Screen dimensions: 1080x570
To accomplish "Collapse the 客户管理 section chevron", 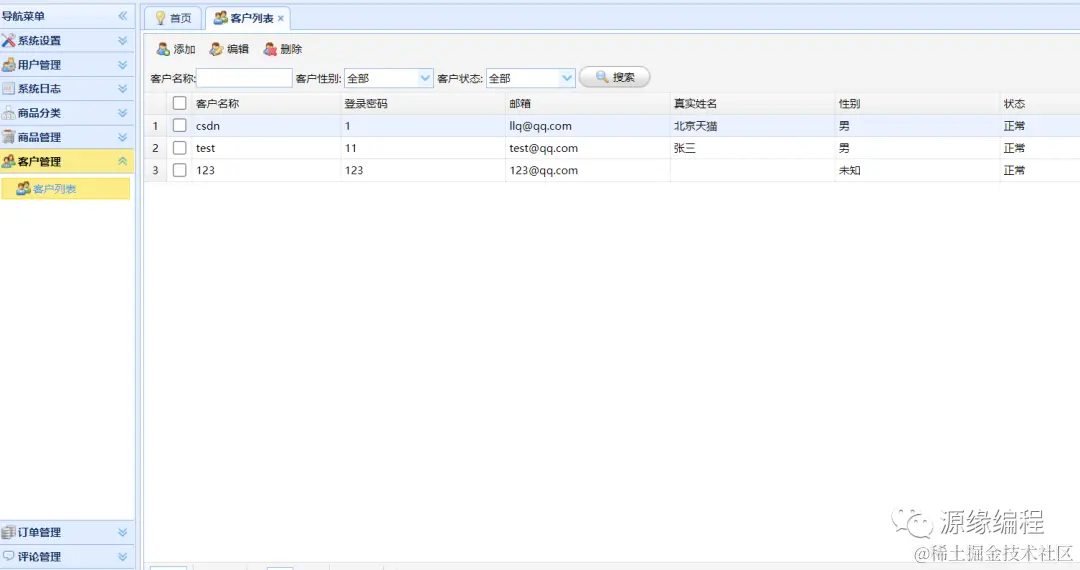I will [123, 161].
